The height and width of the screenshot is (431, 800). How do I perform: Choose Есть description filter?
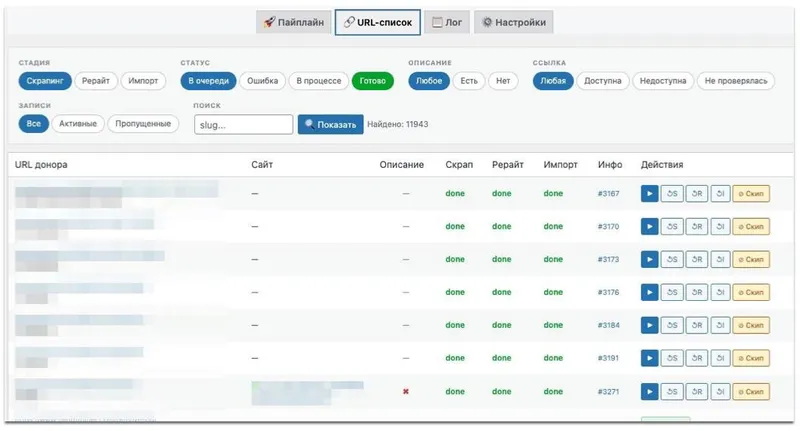tap(469, 81)
